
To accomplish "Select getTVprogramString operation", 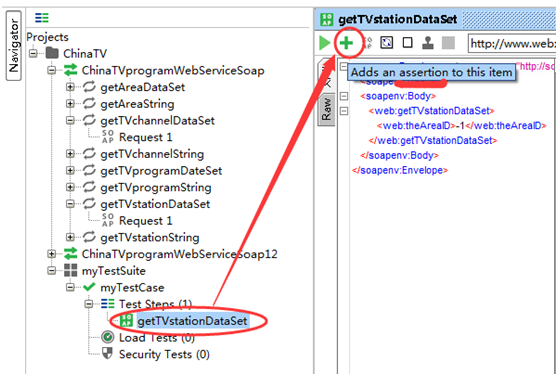I will tap(156, 187).
